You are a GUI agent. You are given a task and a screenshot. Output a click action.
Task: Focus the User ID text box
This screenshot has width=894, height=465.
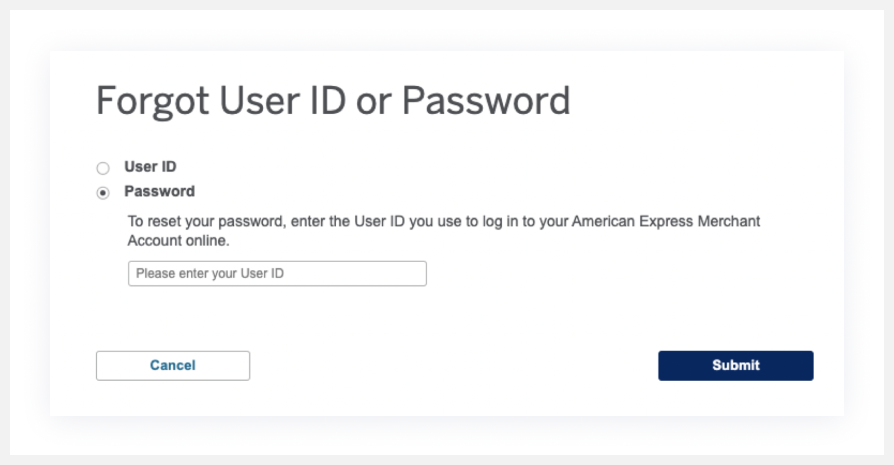coord(277,273)
